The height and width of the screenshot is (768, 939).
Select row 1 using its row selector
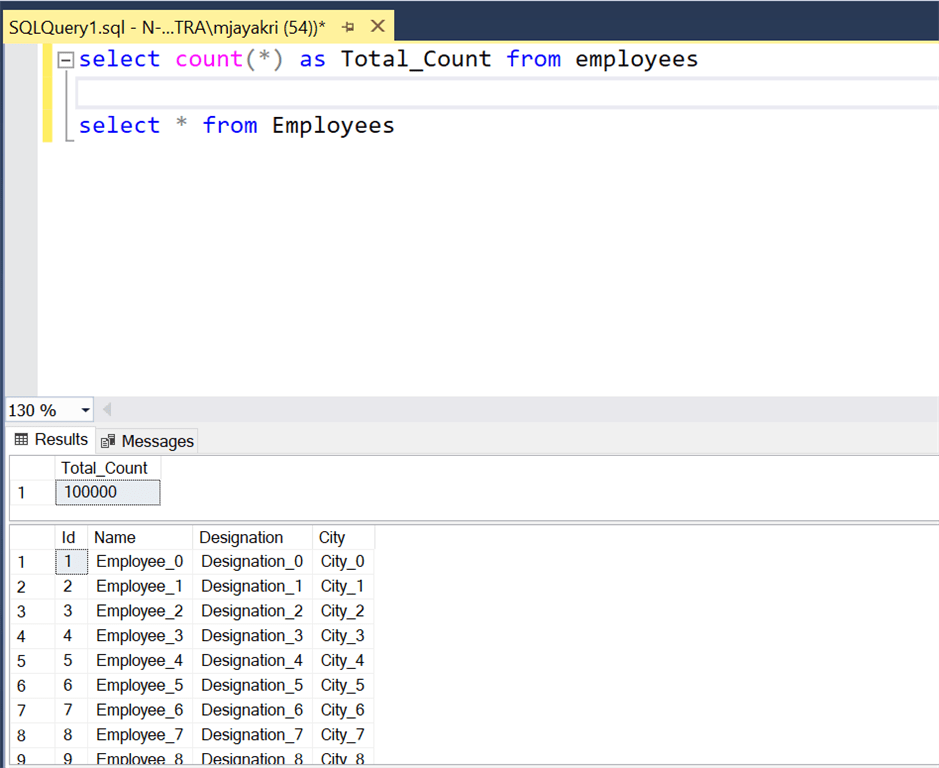pyautogui.click(x=21, y=561)
